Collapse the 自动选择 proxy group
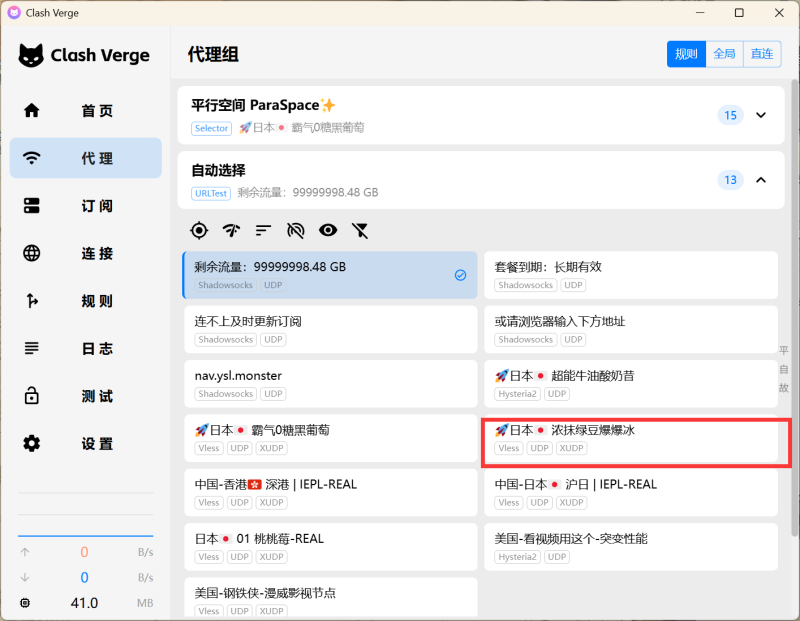Screen dimensions: 800x621 click(762, 180)
